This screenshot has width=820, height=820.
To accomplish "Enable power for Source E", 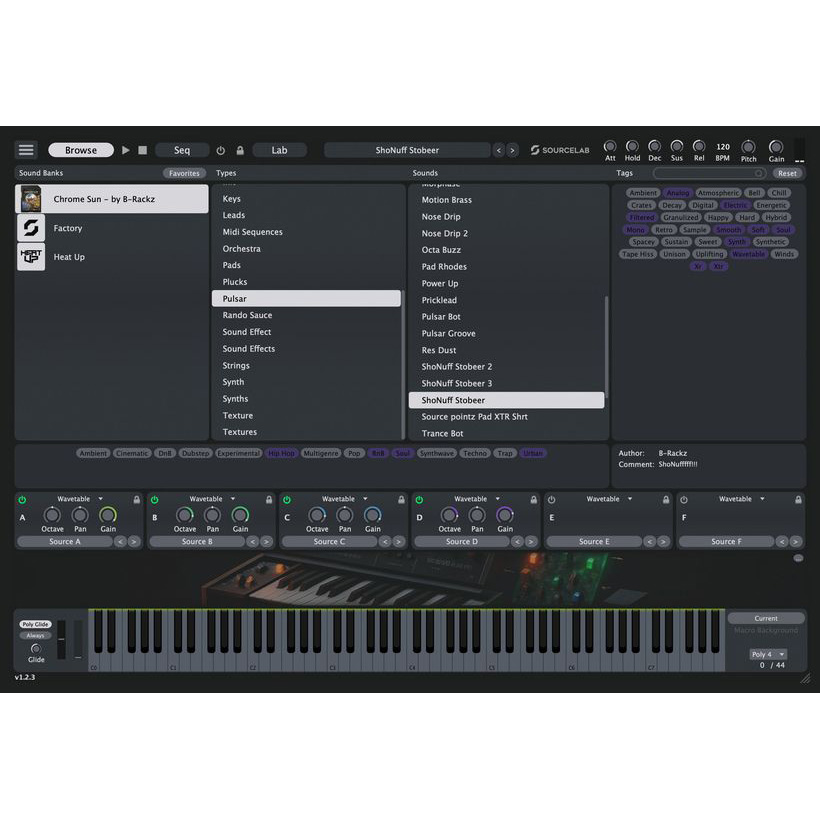I will tap(552, 500).
